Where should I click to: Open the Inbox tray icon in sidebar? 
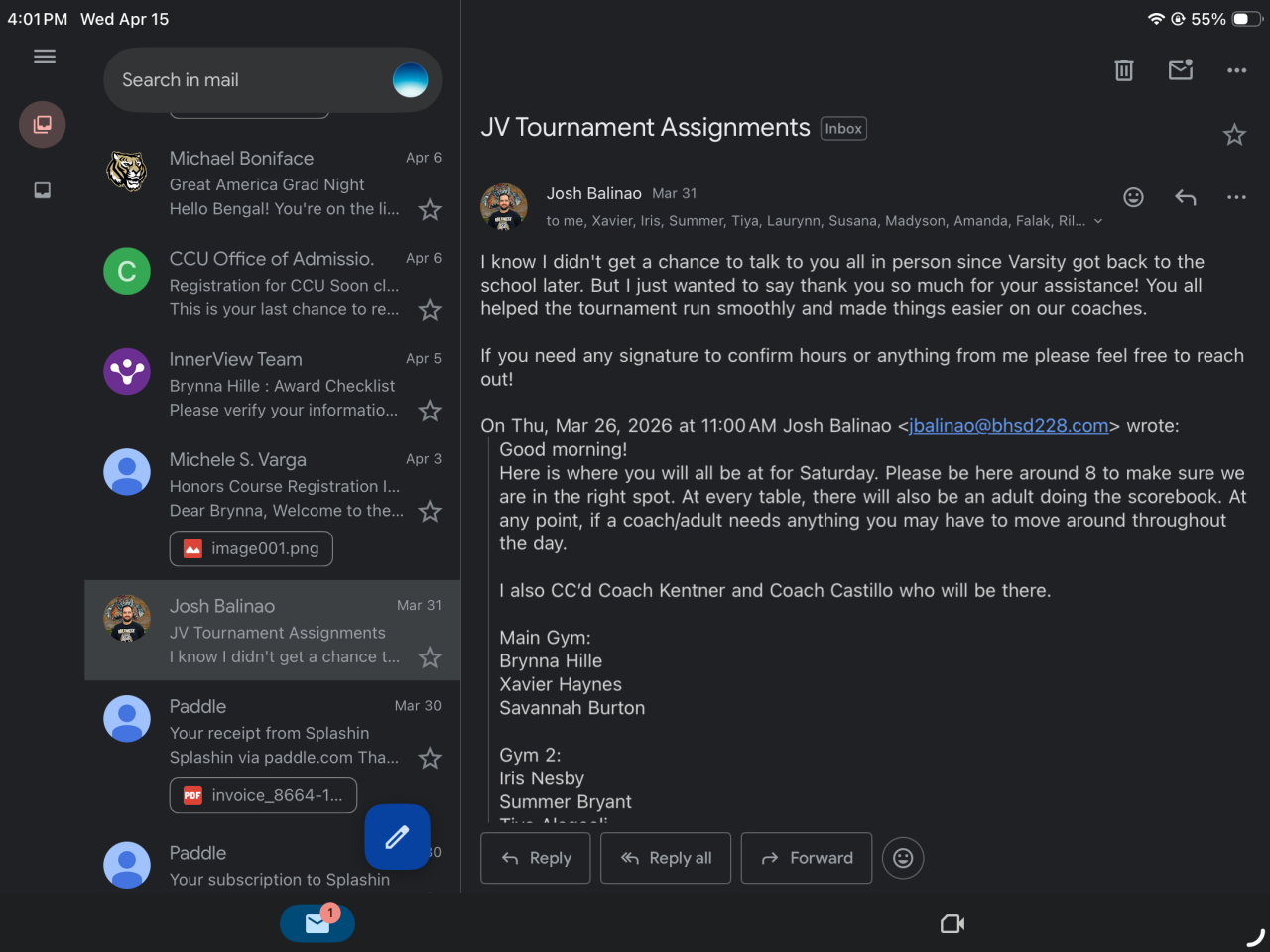pos(43,190)
